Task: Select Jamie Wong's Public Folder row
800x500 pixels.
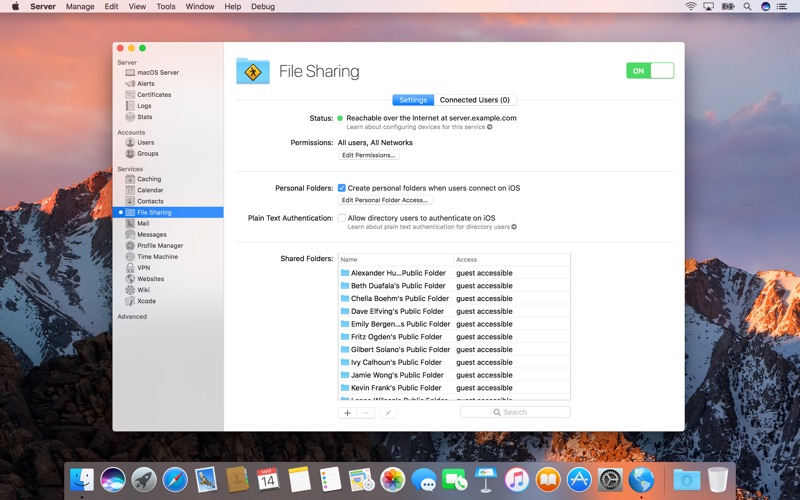Action: [454, 375]
